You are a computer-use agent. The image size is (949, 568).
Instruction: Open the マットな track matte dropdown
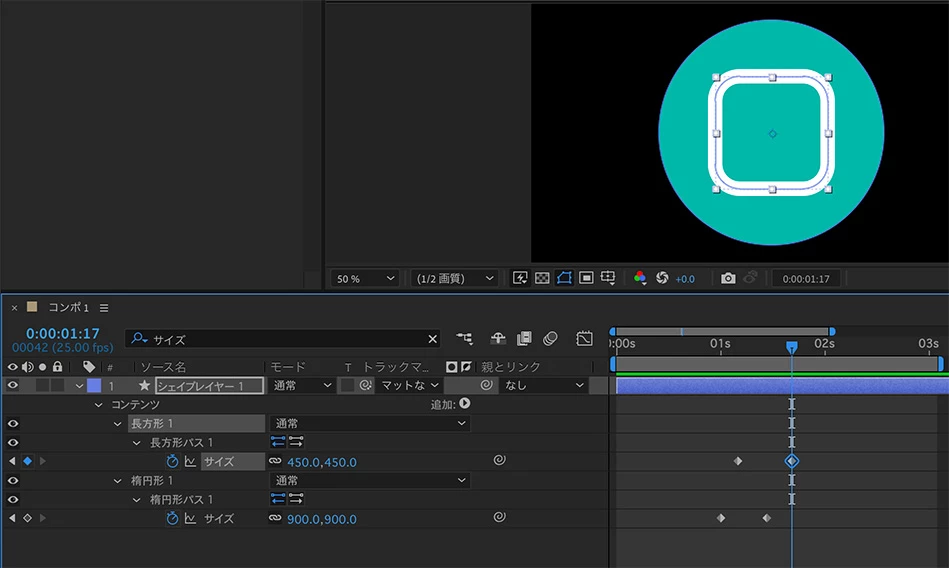[x=409, y=385]
